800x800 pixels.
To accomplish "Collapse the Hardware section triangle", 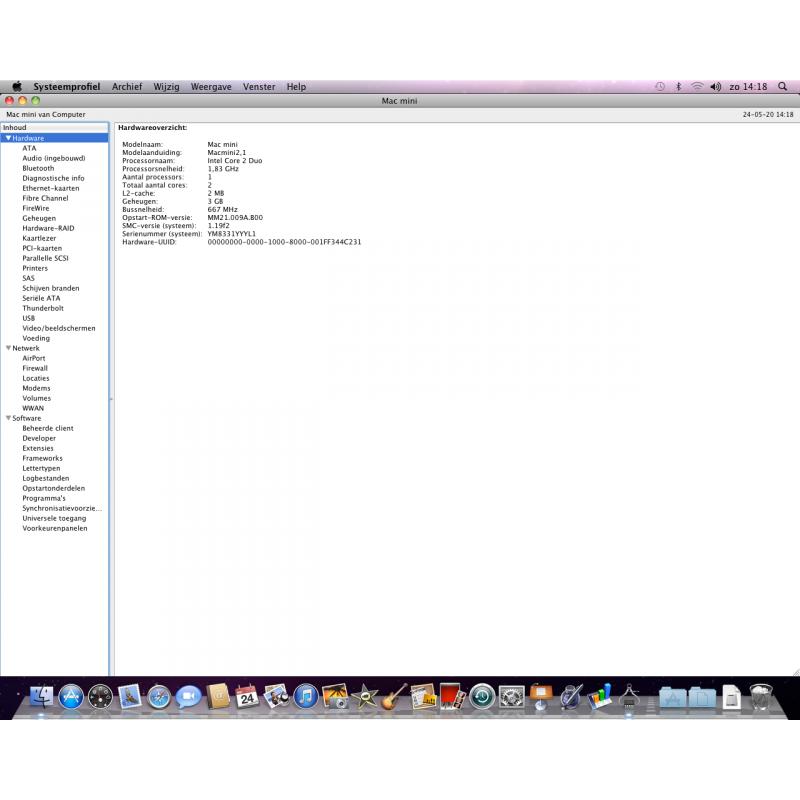I will (x=8, y=138).
